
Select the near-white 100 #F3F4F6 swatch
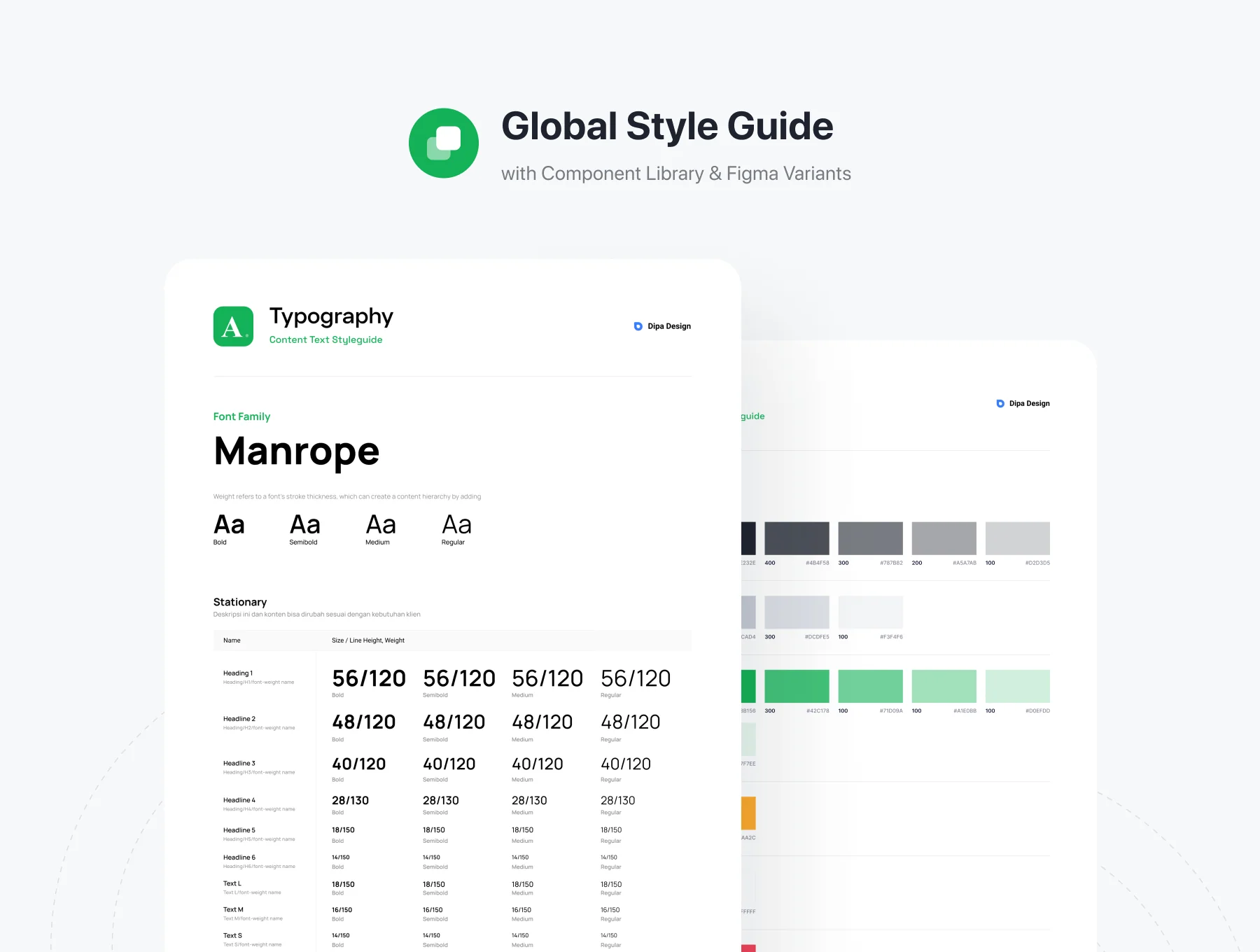pyautogui.click(x=870, y=612)
